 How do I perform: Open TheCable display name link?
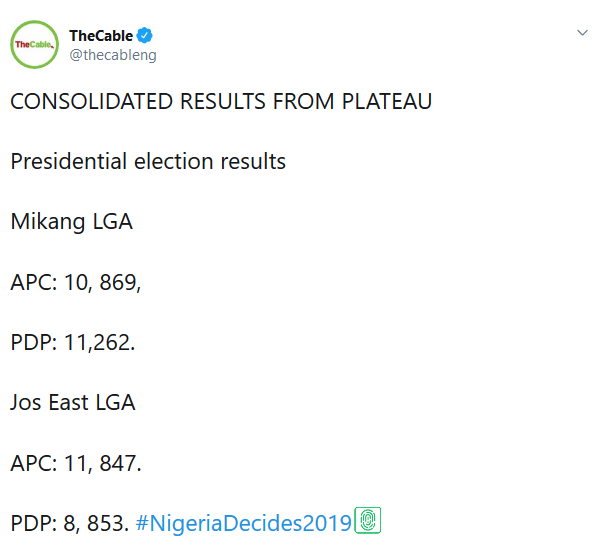[x=101, y=36]
